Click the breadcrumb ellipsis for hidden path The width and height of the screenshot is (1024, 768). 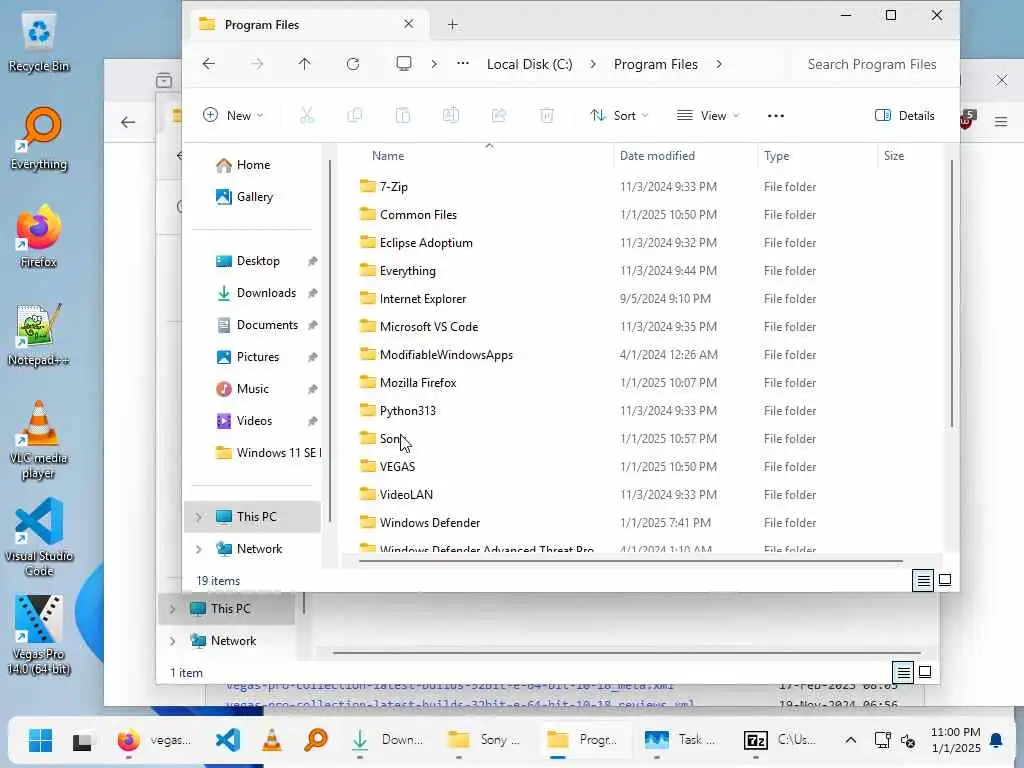(x=462, y=63)
